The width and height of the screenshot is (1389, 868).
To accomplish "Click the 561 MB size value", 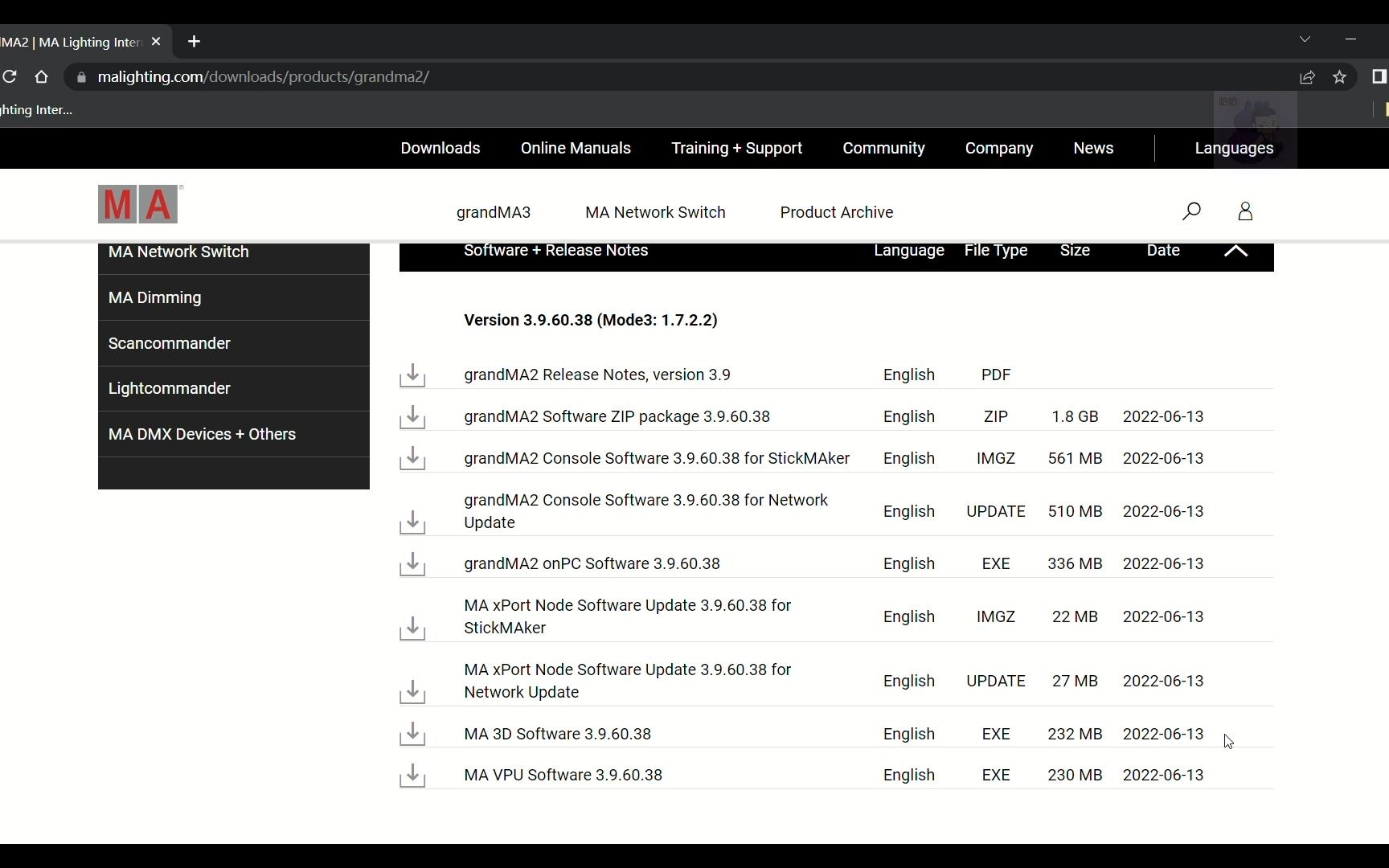I will [1075, 458].
